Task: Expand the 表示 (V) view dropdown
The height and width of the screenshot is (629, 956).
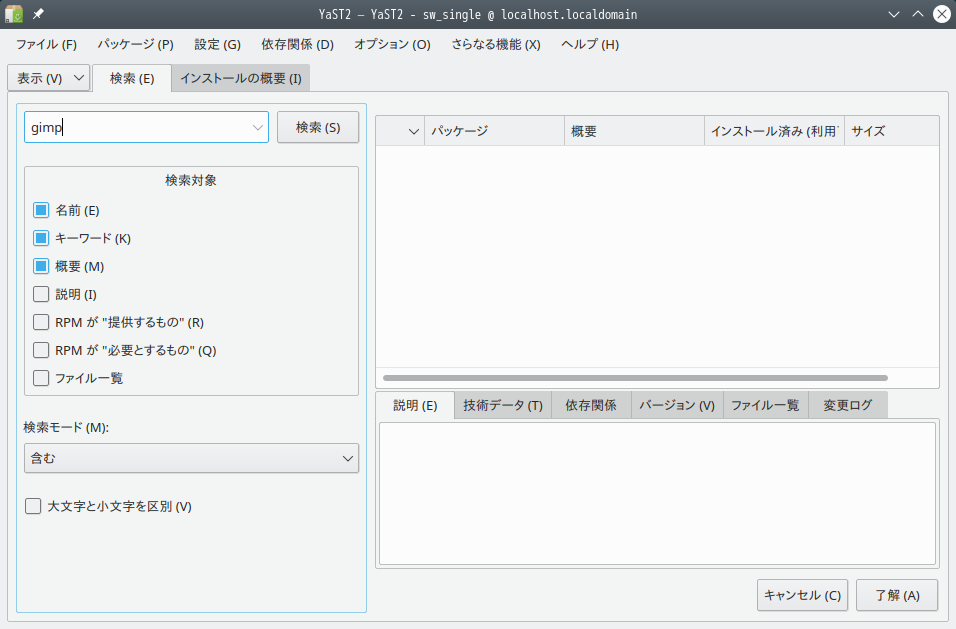Action: [49, 78]
